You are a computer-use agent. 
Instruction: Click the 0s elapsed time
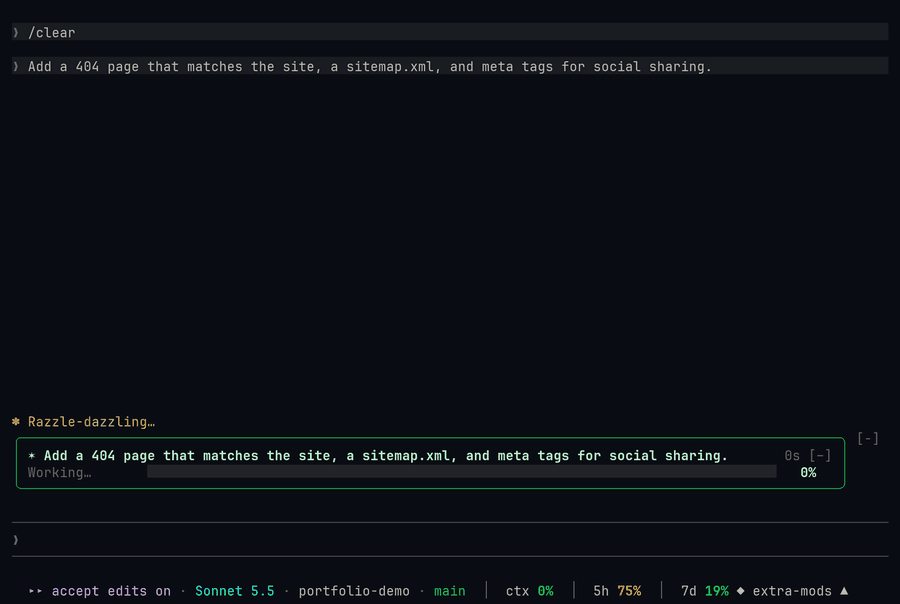[x=792, y=455]
